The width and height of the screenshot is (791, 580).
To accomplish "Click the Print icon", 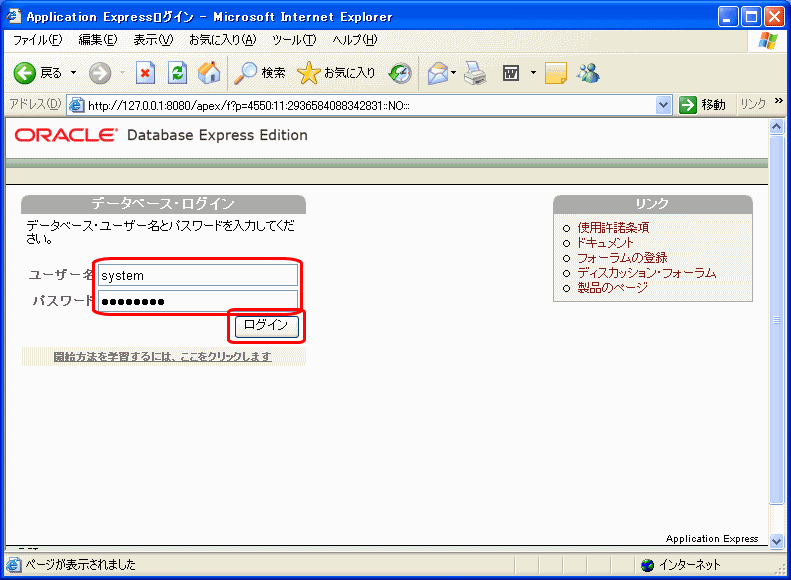I will tap(475, 74).
